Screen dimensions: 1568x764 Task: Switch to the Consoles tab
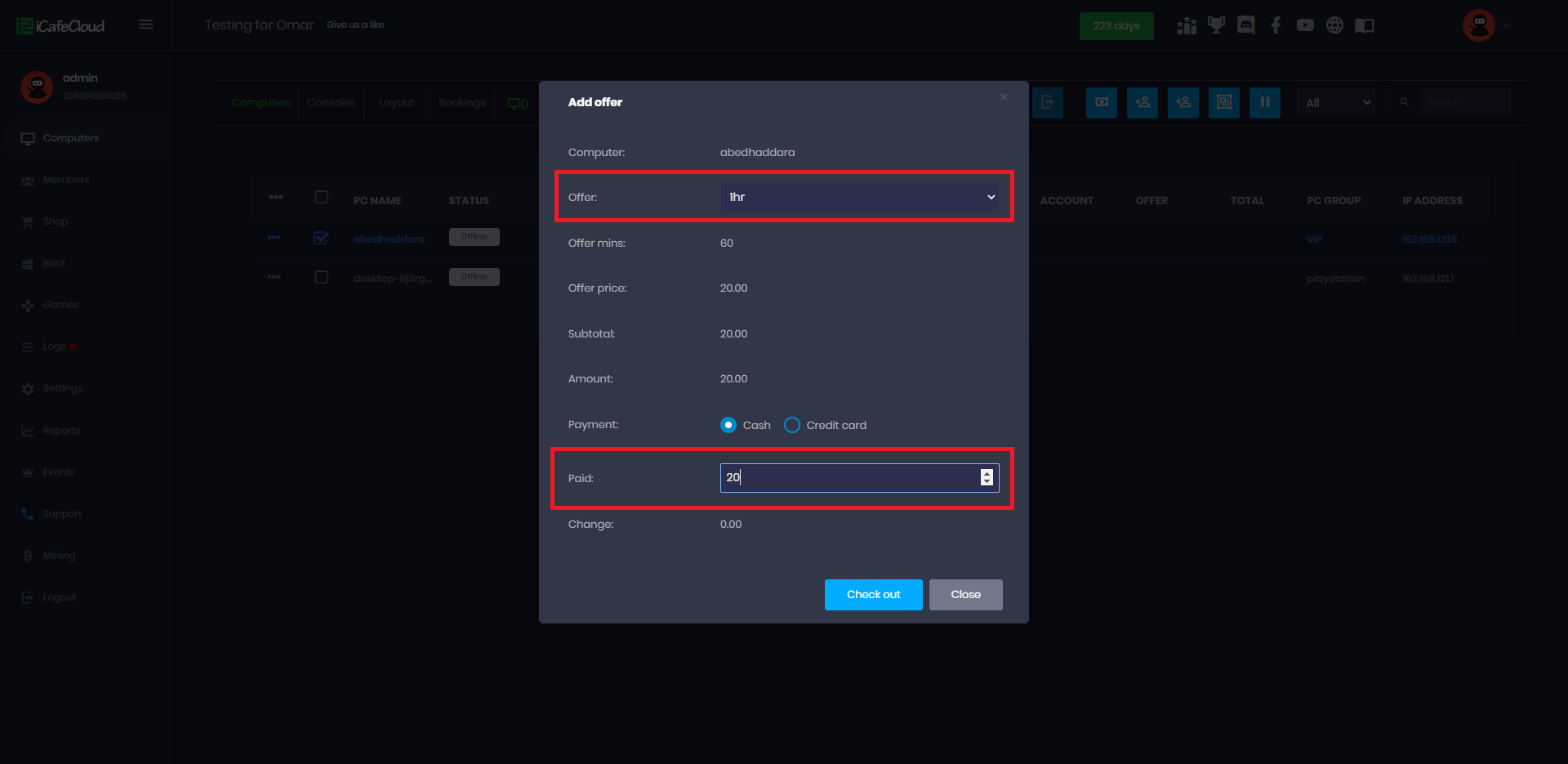click(331, 103)
